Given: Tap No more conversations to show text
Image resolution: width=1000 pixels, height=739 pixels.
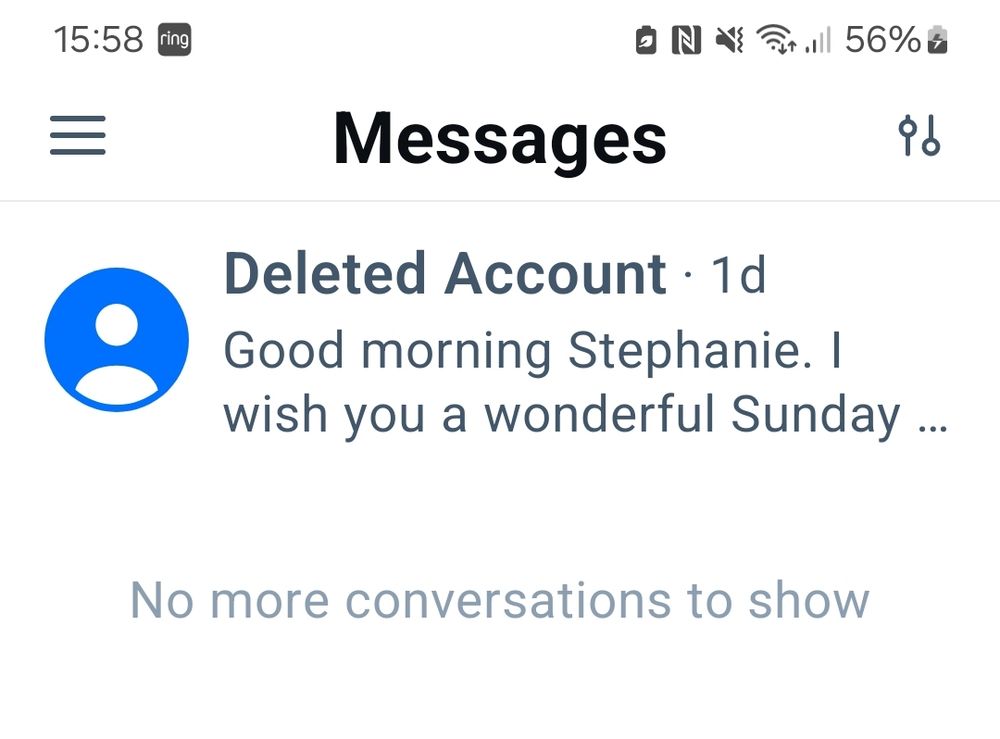Looking at the screenshot, I should tap(500, 600).
